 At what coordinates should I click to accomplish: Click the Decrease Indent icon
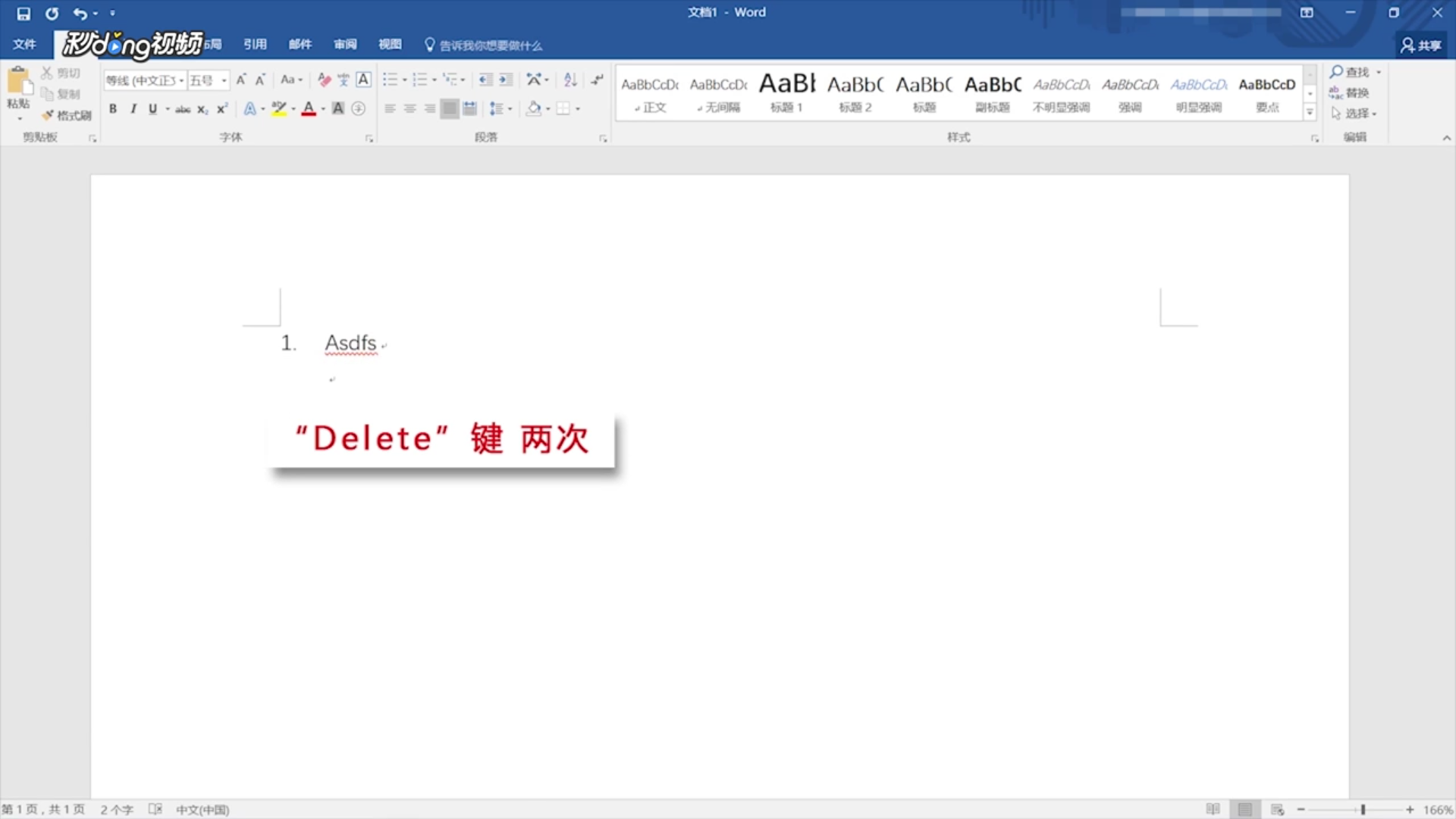[x=485, y=80]
